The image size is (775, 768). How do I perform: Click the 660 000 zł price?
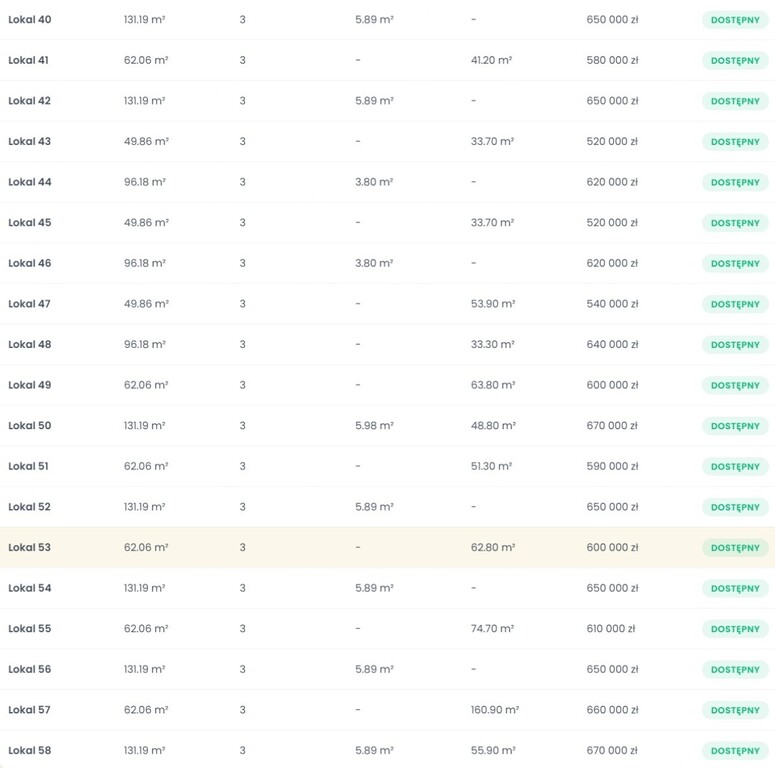coord(612,710)
